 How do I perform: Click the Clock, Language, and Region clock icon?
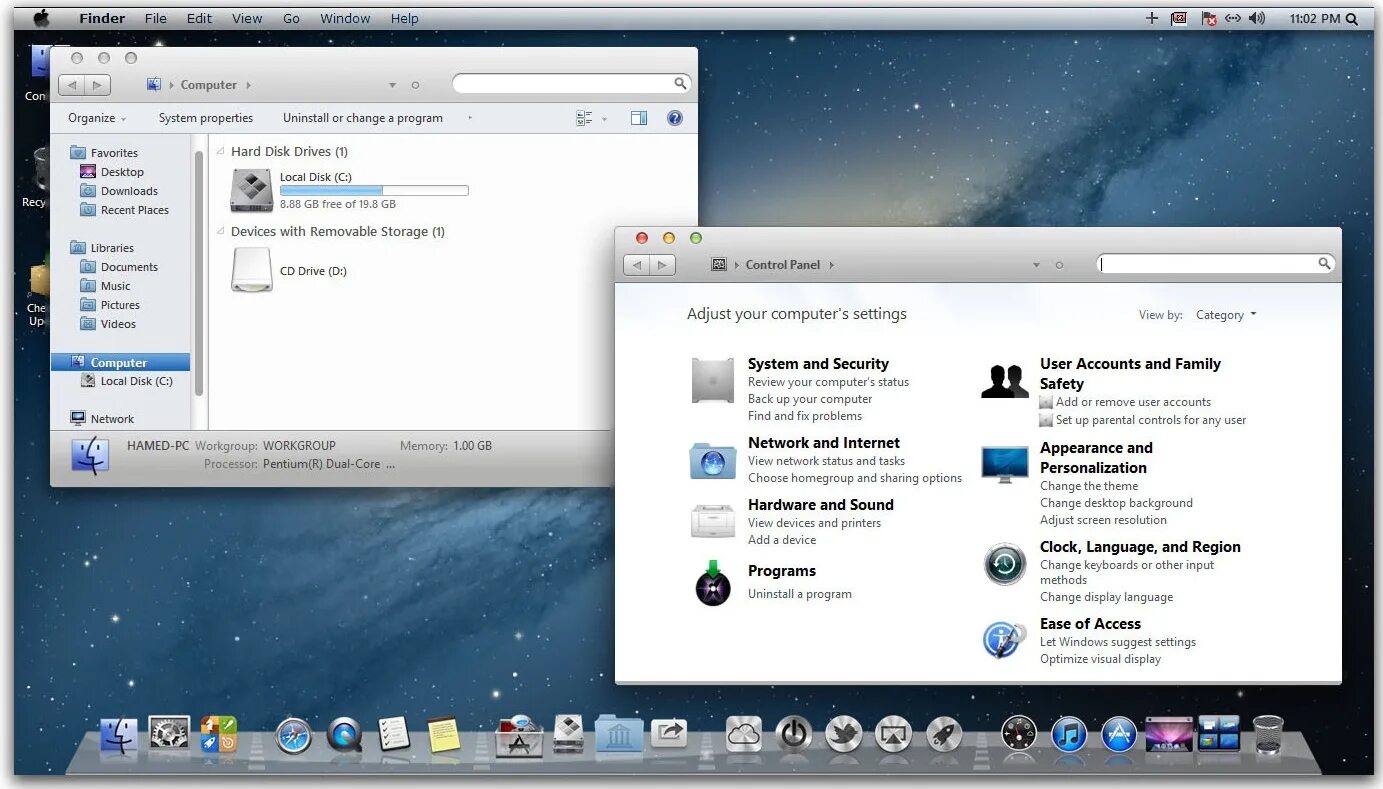1004,564
